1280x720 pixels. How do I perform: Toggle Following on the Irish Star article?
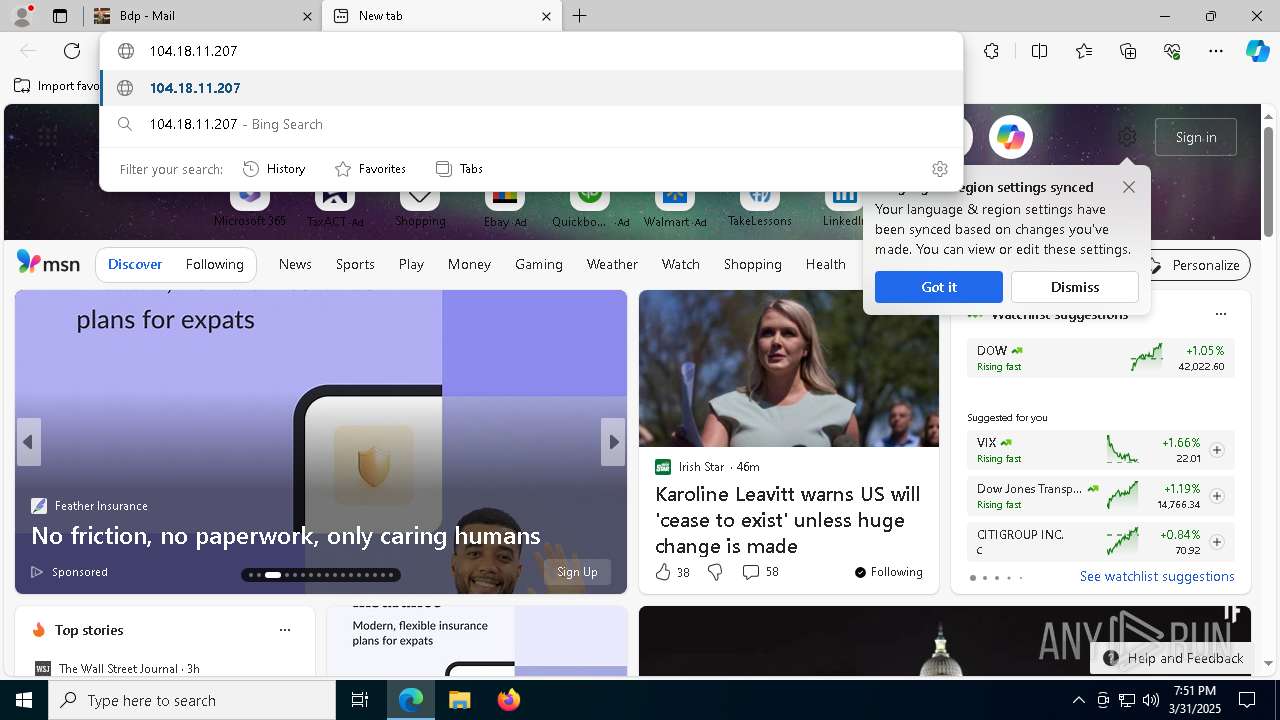pyautogui.click(x=888, y=572)
